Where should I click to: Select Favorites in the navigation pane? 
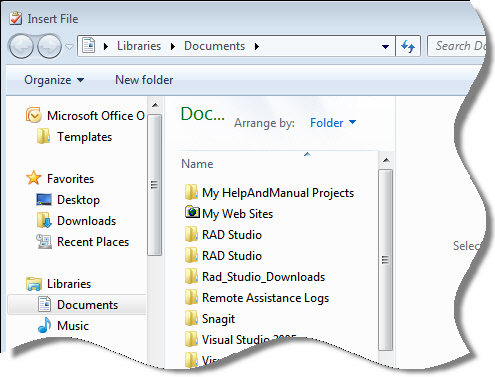[70, 179]
